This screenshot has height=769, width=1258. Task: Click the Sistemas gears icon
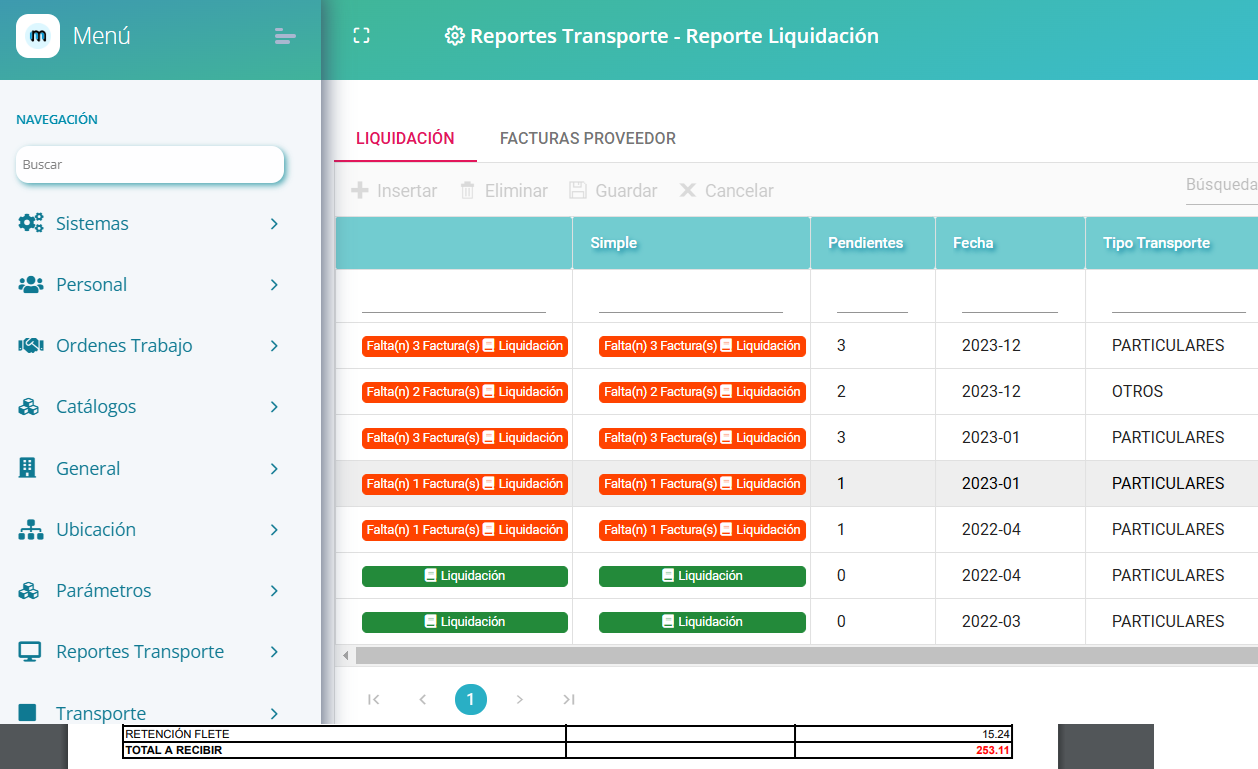[x=31, y=223]
